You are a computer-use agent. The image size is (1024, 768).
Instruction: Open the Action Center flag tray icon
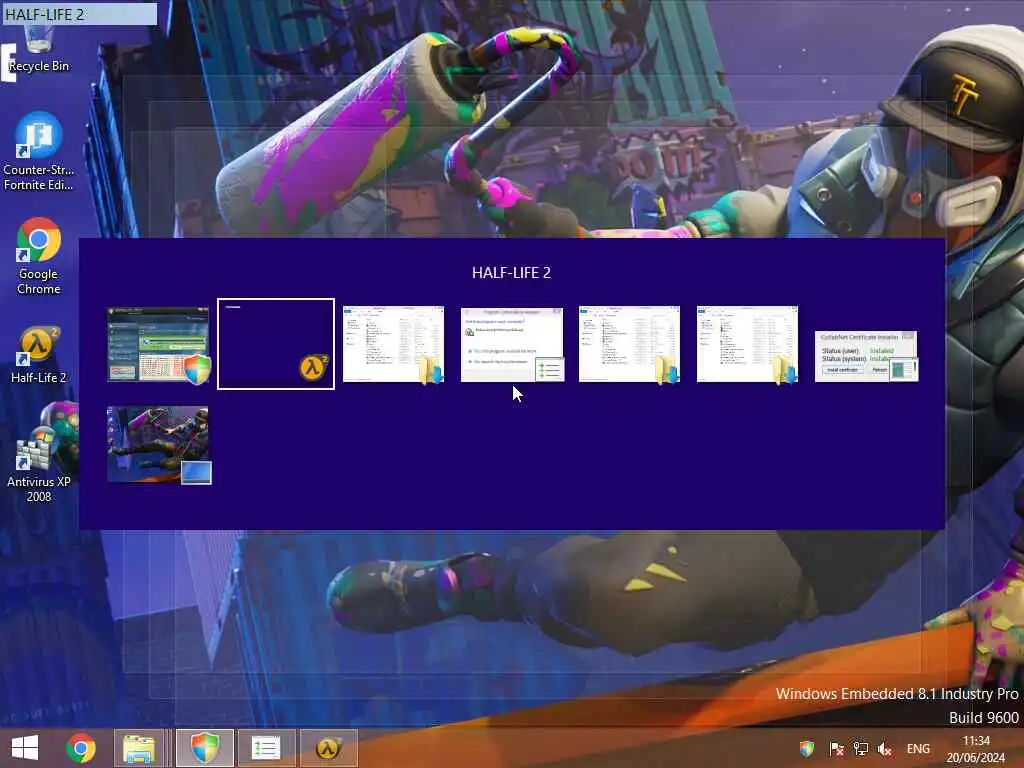836,749
